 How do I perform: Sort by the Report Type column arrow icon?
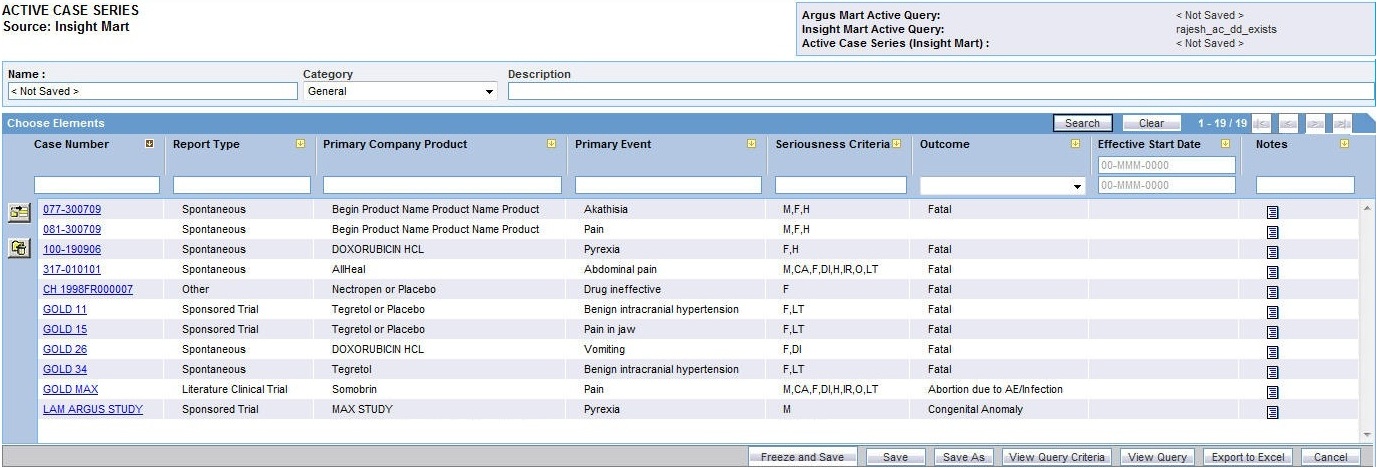(x=300, y=144)
